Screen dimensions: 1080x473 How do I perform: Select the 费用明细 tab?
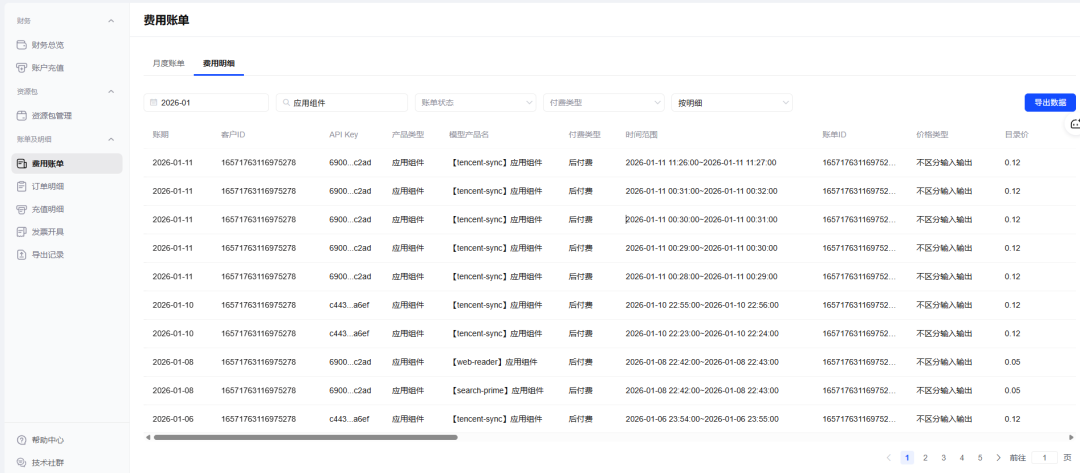coord(218,63)
